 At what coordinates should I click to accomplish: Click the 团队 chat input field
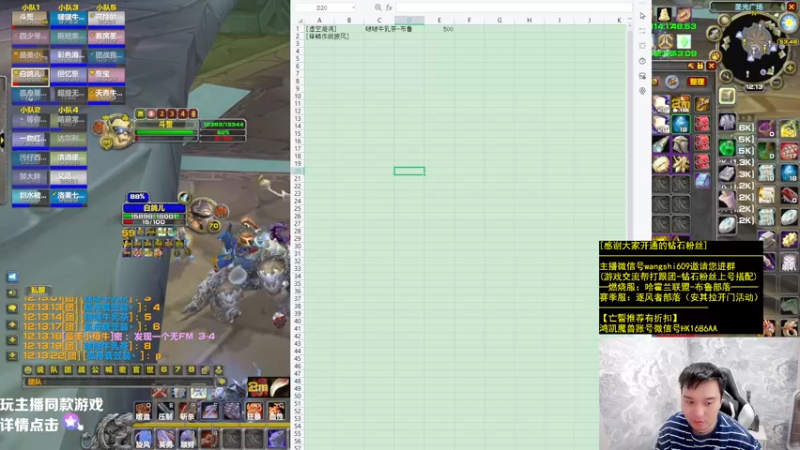[118, 382]
